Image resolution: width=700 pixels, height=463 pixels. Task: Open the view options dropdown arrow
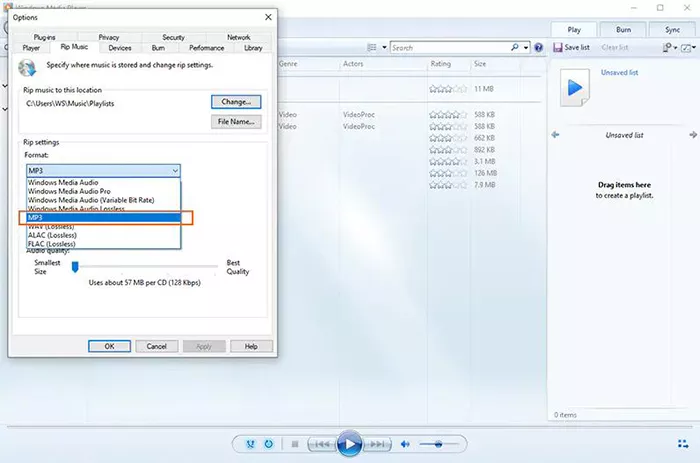pos(384,47)
